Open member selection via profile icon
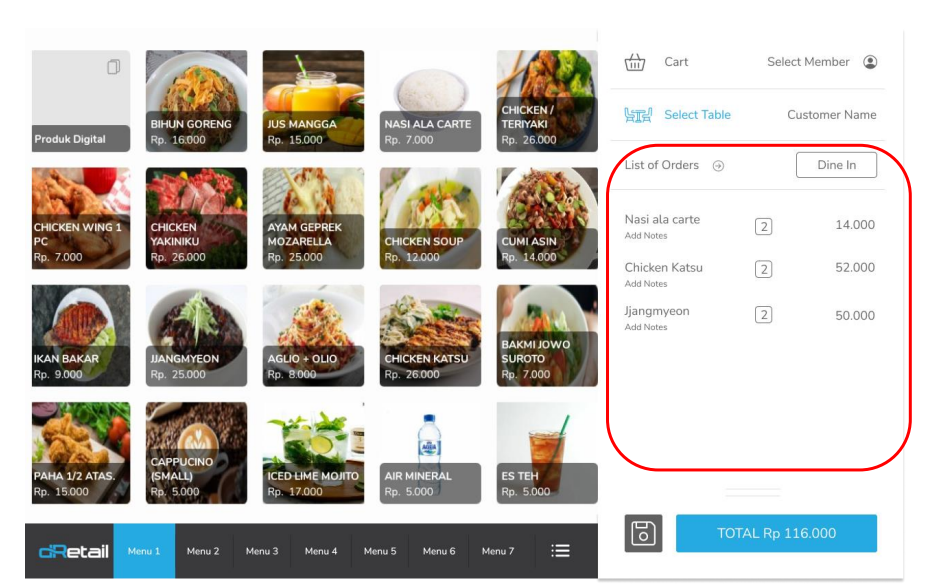Image resolution: width=931 pixels, height=586 pixels. coord(870,62)
